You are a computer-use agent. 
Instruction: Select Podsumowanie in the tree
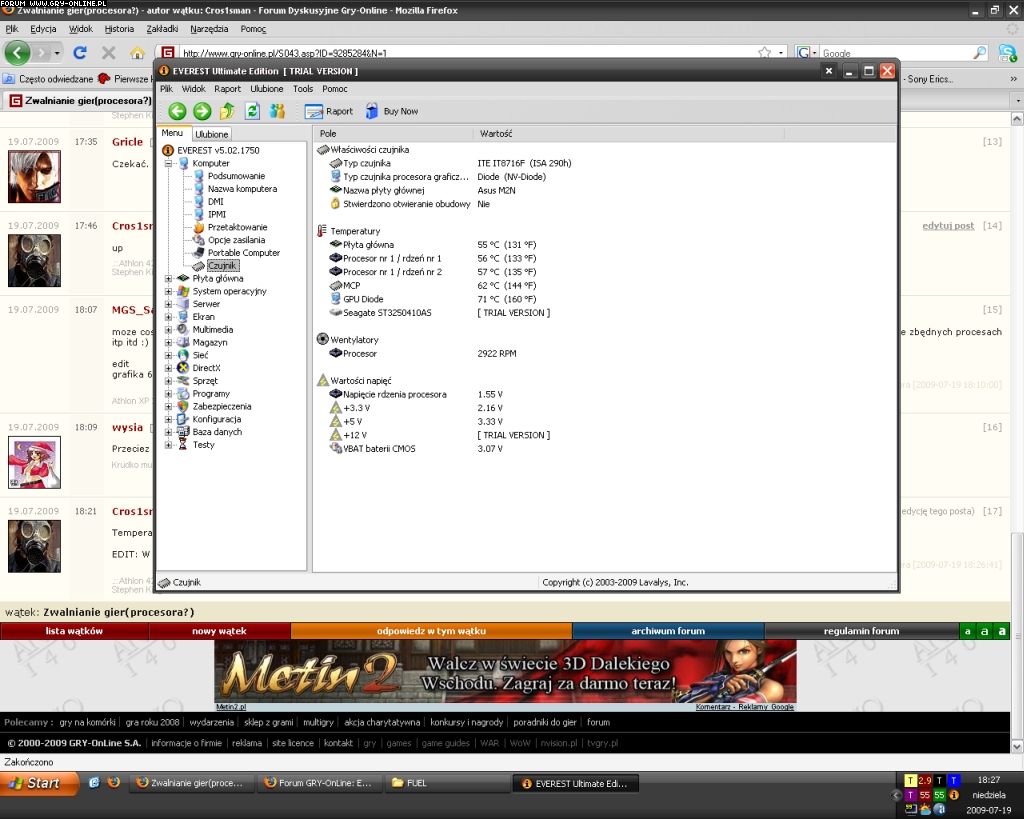tap(236, 176)
